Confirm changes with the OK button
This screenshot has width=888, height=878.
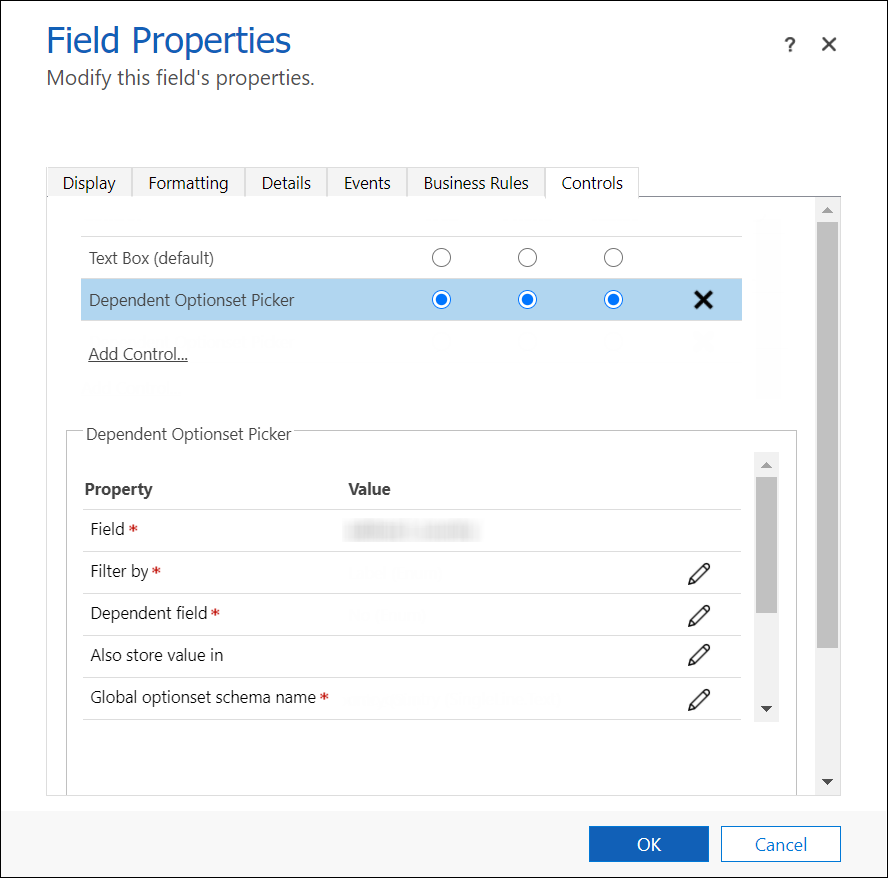pyautogui.click(x=648, y=844)
